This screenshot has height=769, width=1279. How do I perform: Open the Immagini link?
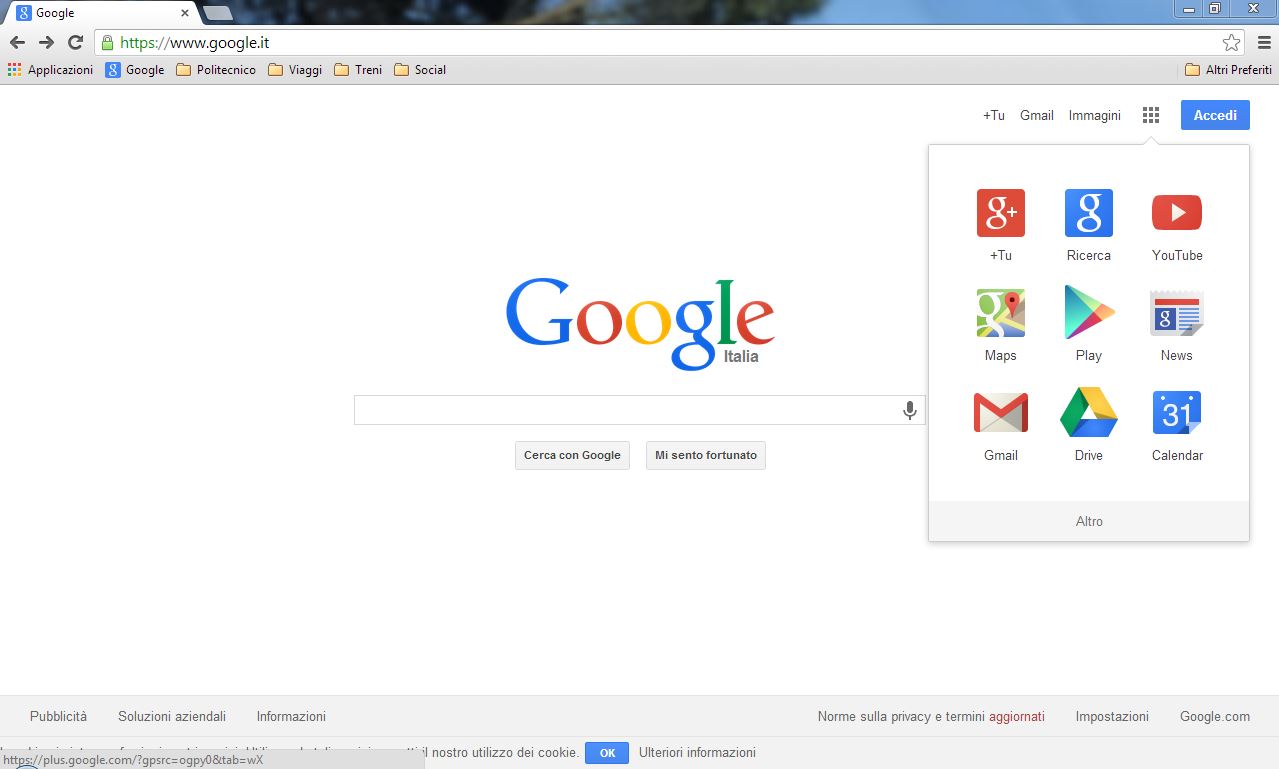point(1095,115)
